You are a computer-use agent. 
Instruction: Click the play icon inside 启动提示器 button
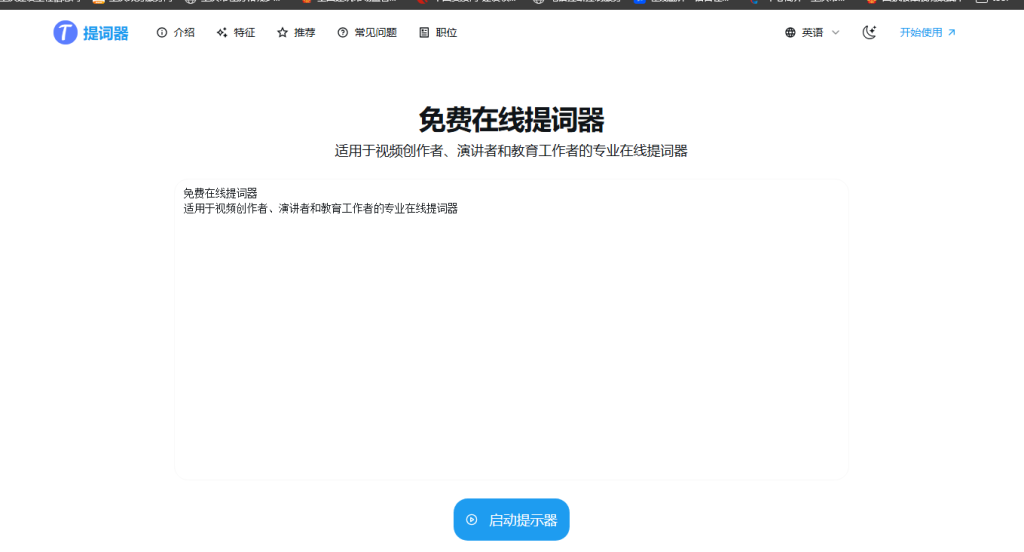click(x=472, y=520)
